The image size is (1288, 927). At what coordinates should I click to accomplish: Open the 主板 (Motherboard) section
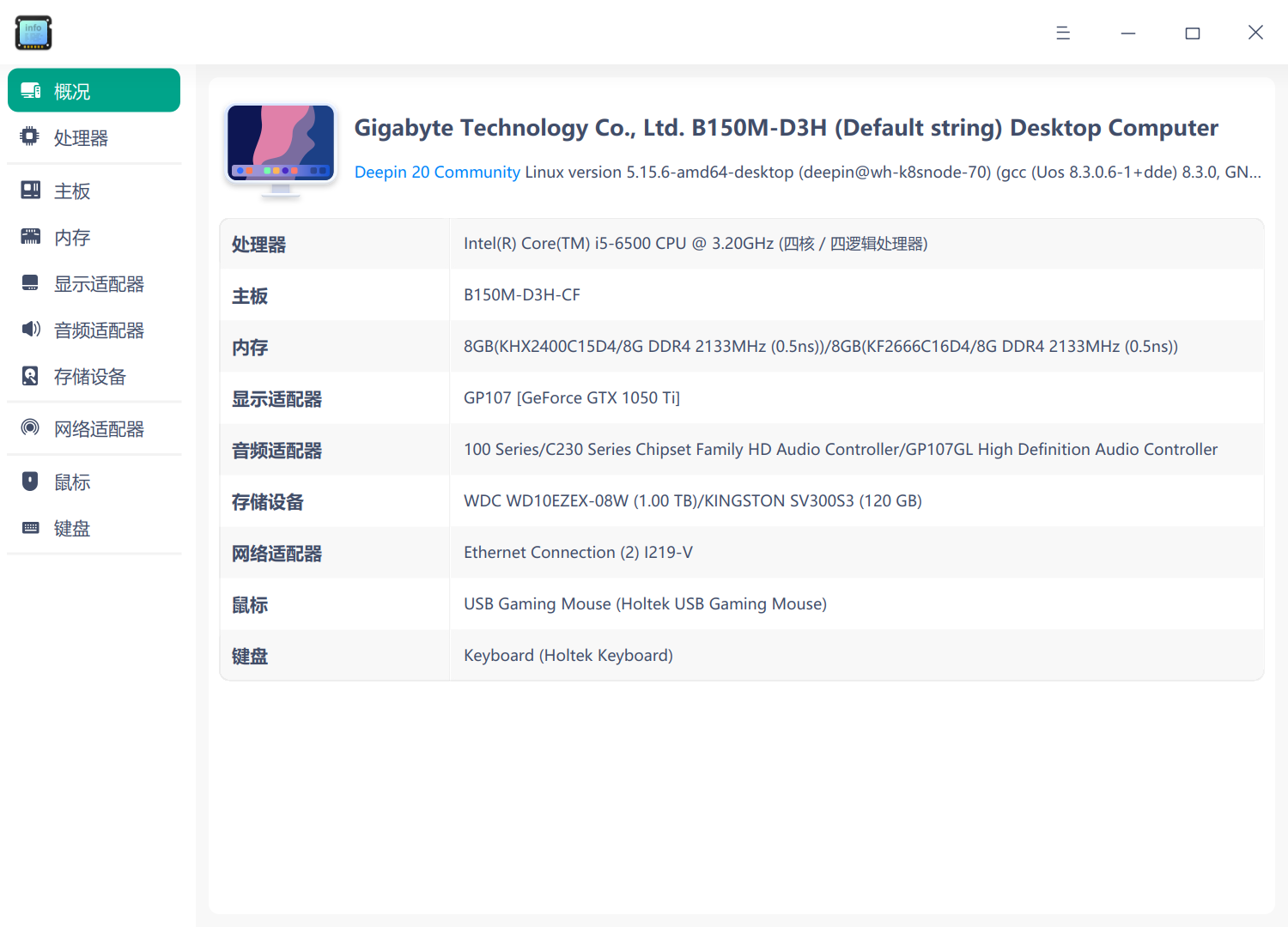pos(71,191)
